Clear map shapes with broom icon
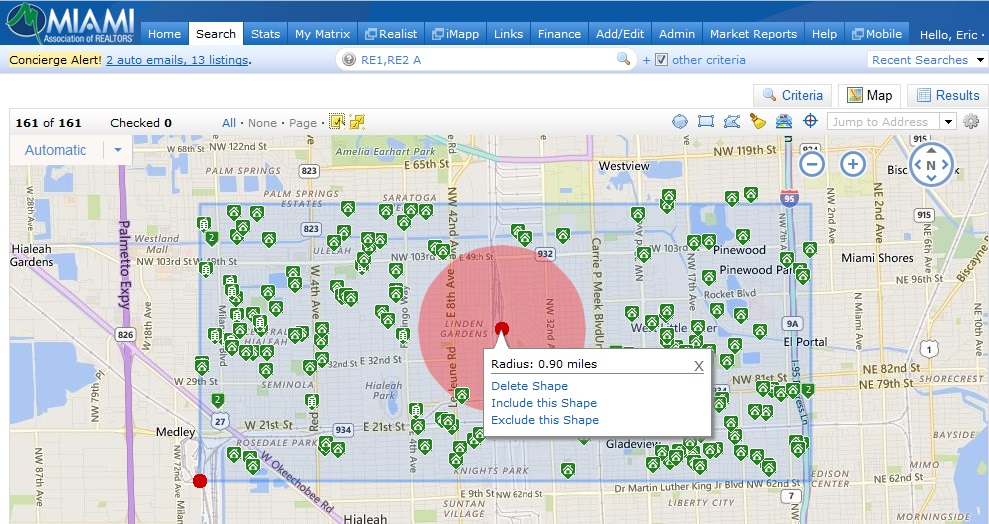 coord(758,122)
